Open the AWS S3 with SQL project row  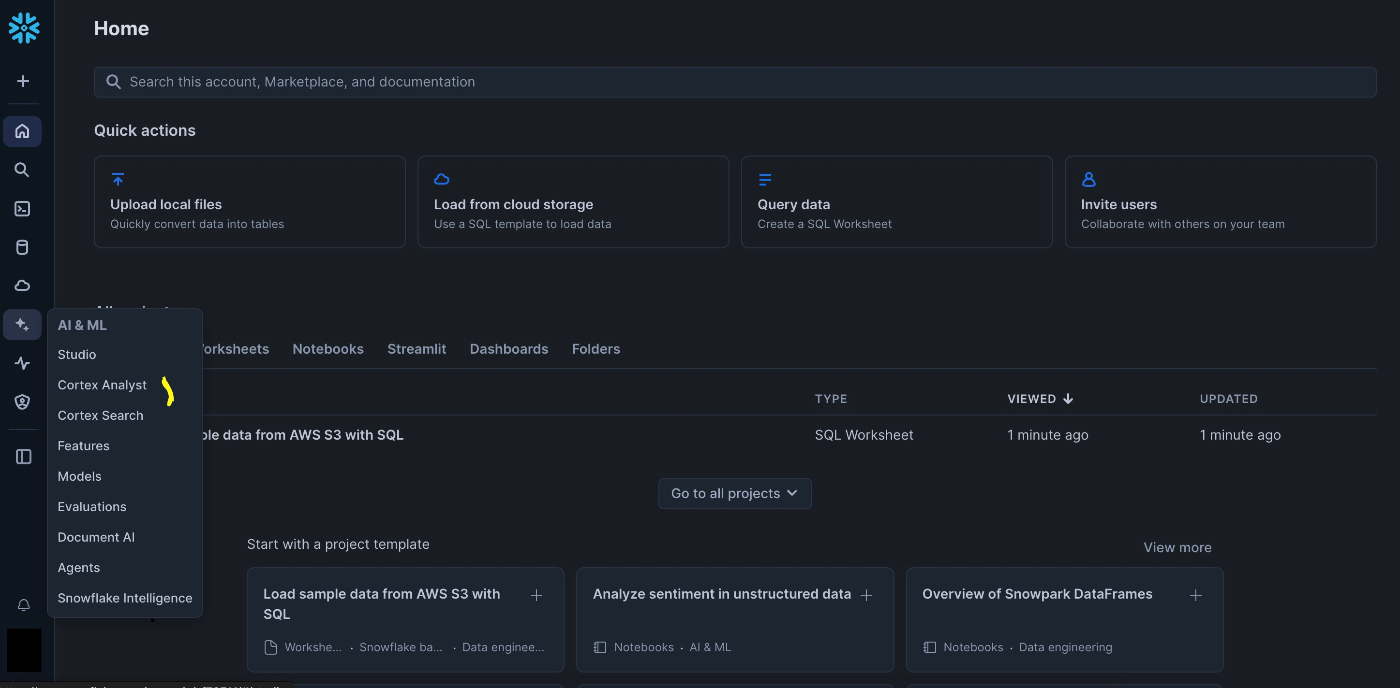click(x=735, y=435)
